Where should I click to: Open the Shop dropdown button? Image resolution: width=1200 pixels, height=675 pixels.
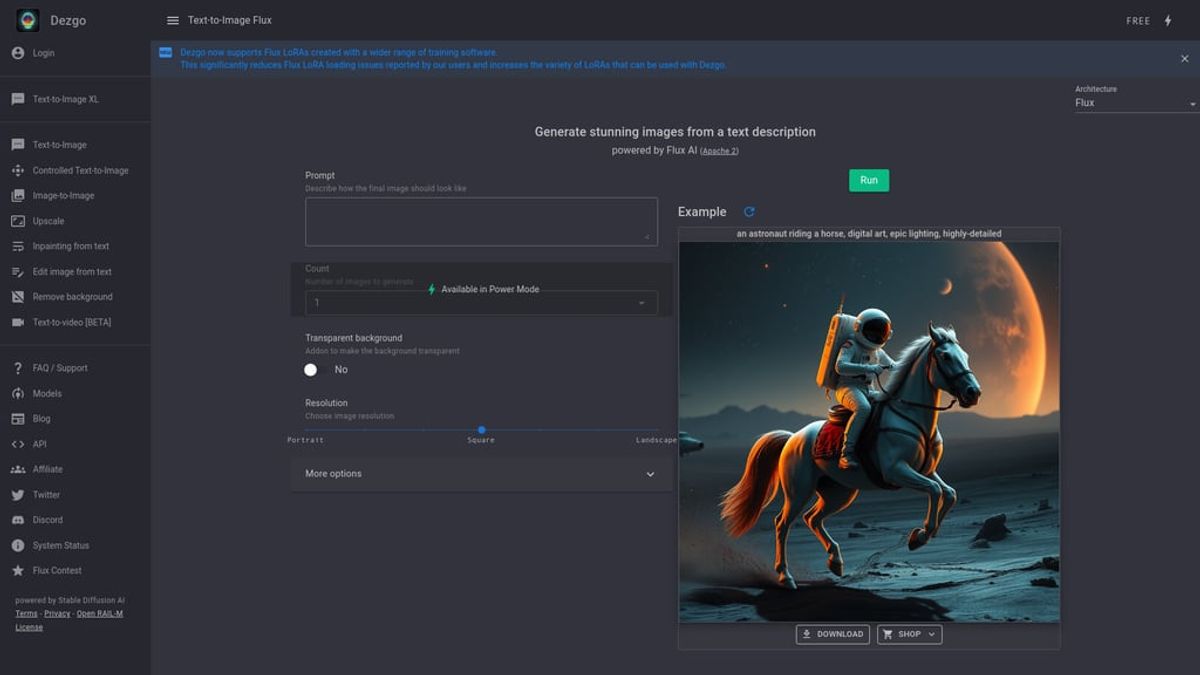pyautogui.click(x=909, y=634)
